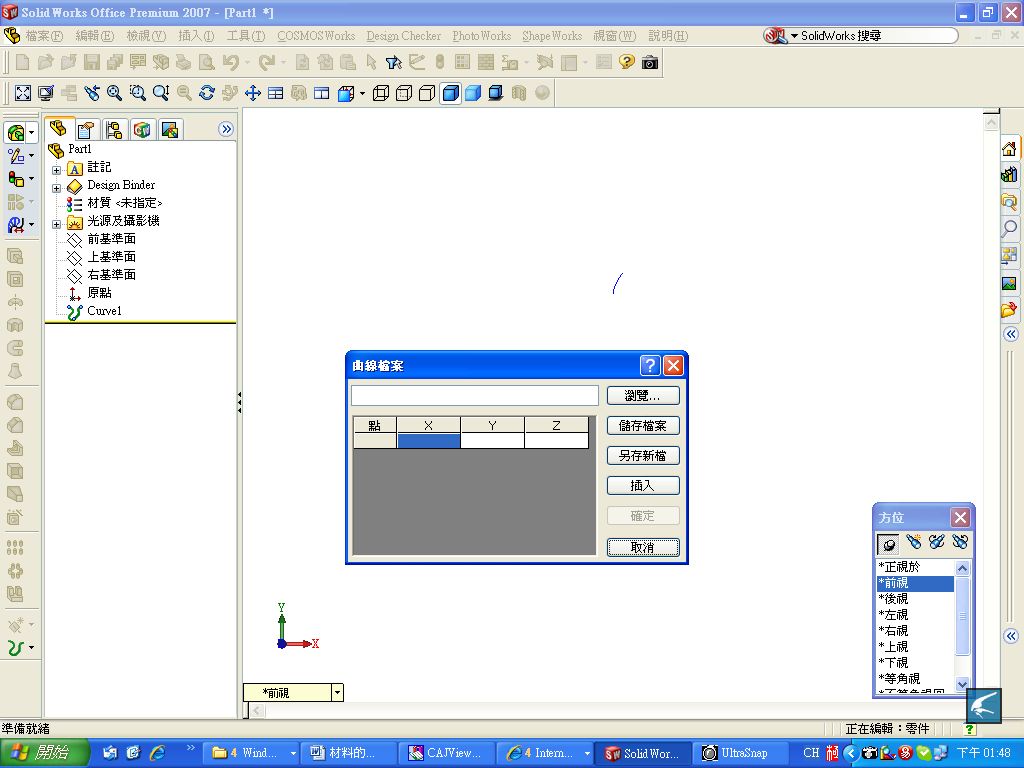Select the Rotate View tool
This screenshot has height=768, width=1024.
pyautogui.click(x=207, y=93)
